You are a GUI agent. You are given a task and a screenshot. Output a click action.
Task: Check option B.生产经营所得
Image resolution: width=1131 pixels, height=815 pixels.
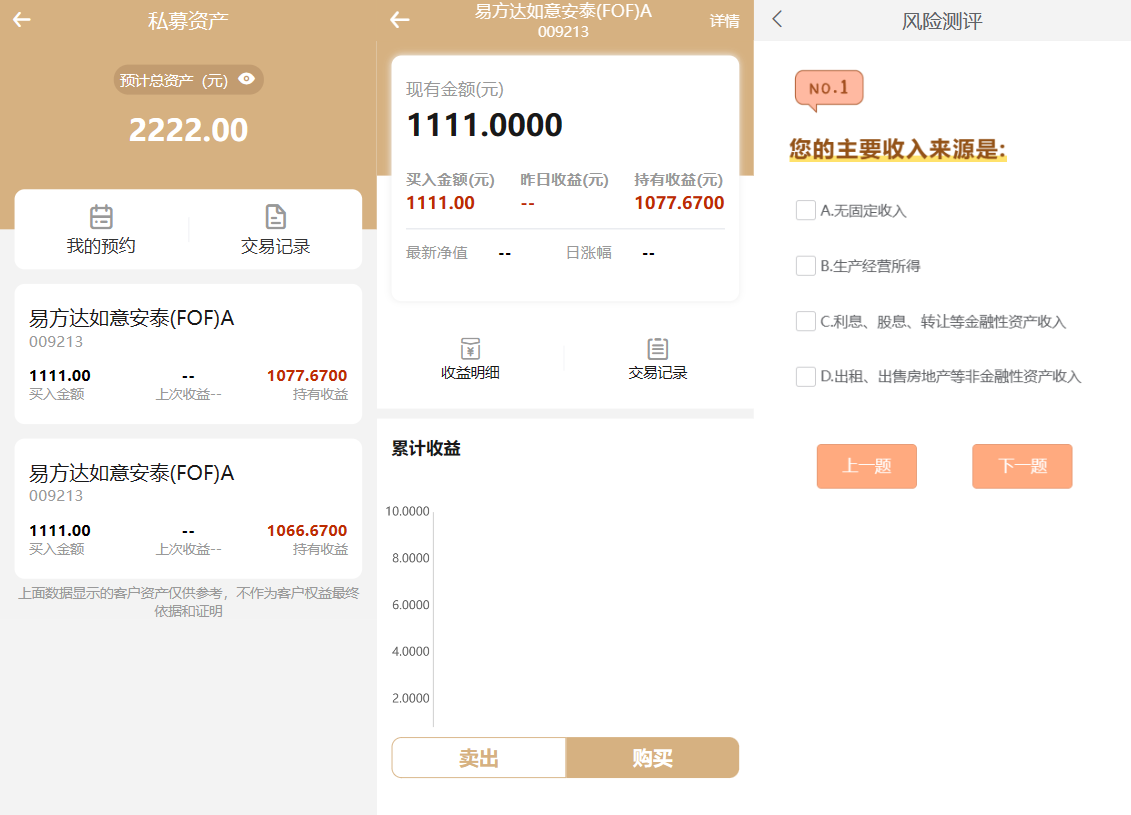point(806,266)
